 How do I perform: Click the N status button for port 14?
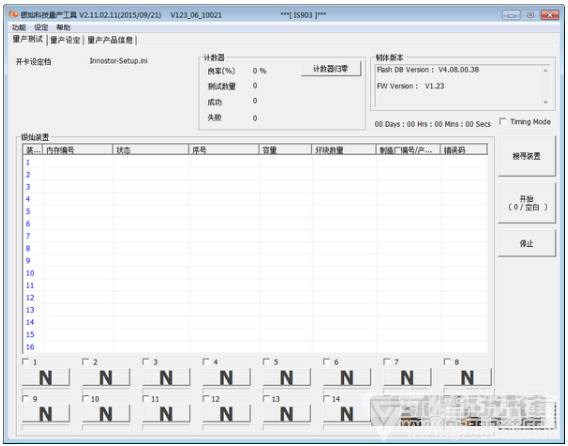(347, 414)
